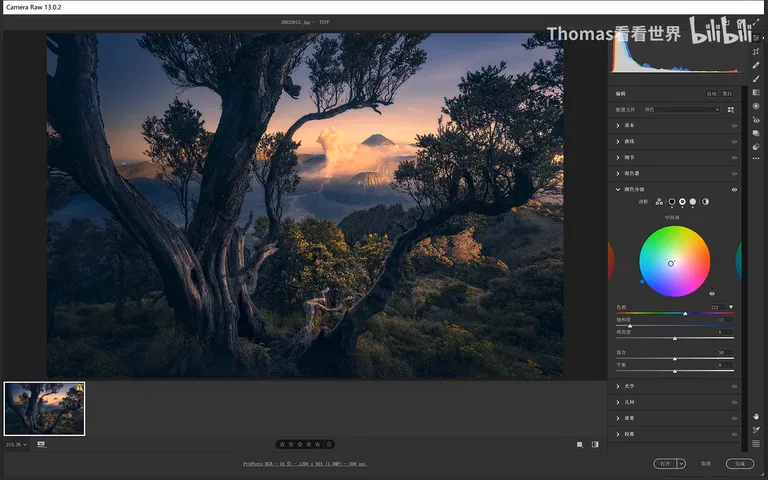Click the hue value input field
Screen dimensions: 768x480
(x=717, y=308)
